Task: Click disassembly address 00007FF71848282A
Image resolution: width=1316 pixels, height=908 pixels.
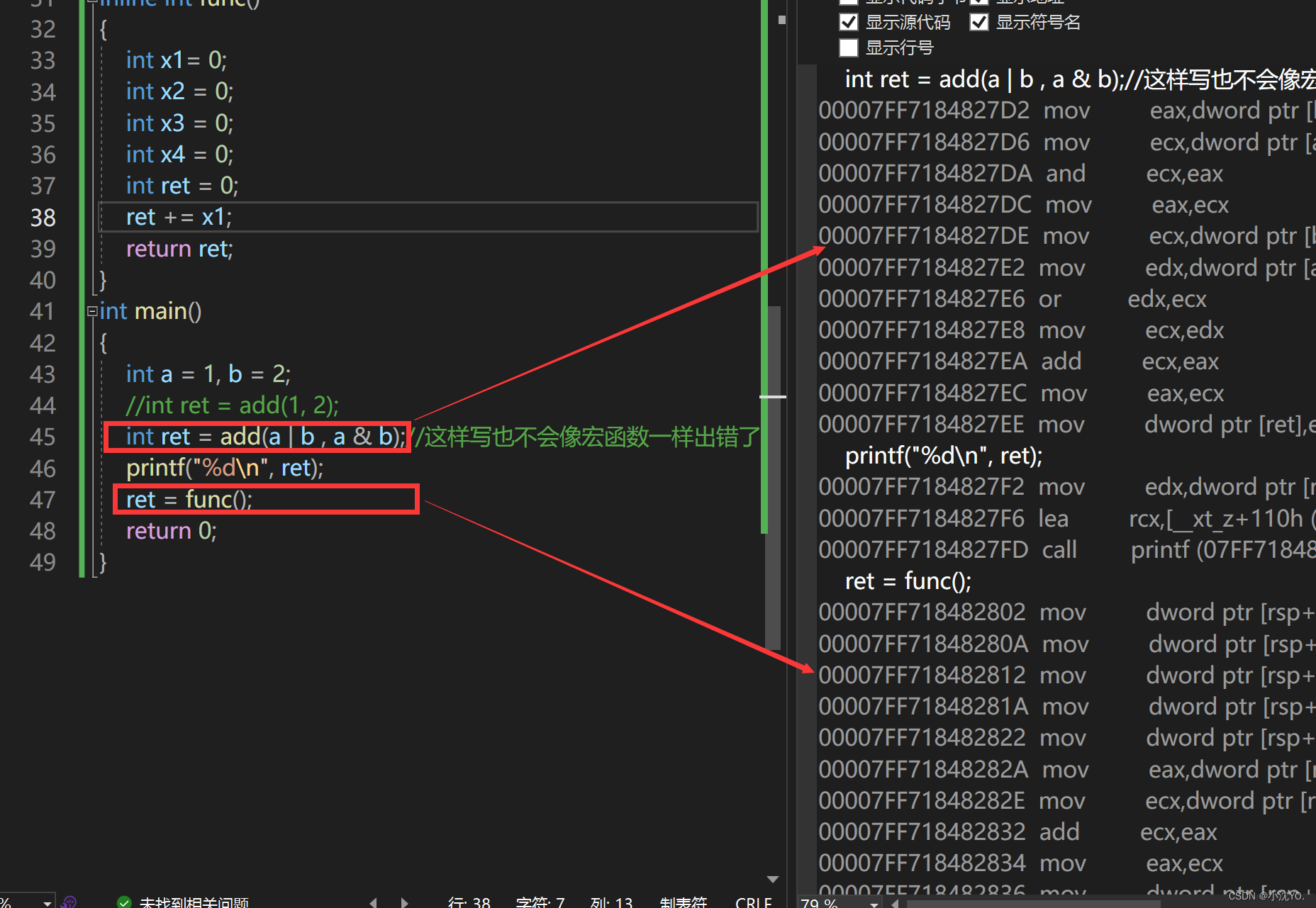Action: point(923,770)
